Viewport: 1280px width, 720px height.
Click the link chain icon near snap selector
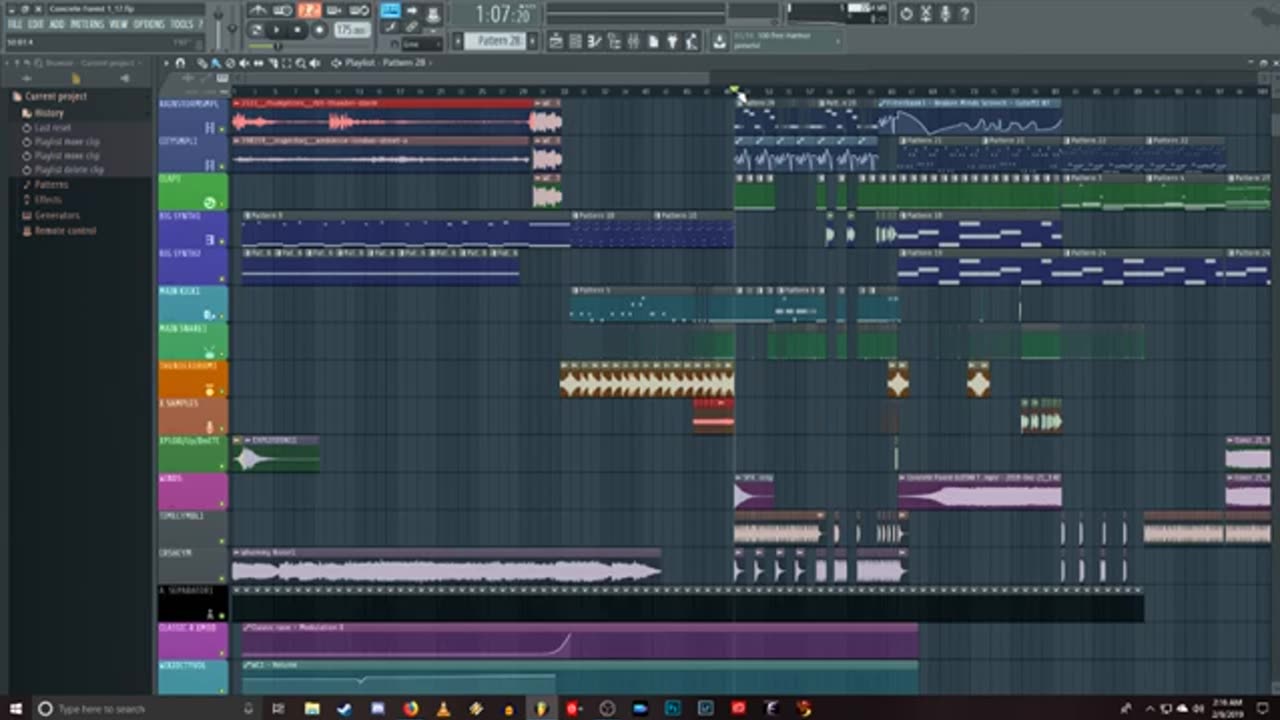coord(411,28)
